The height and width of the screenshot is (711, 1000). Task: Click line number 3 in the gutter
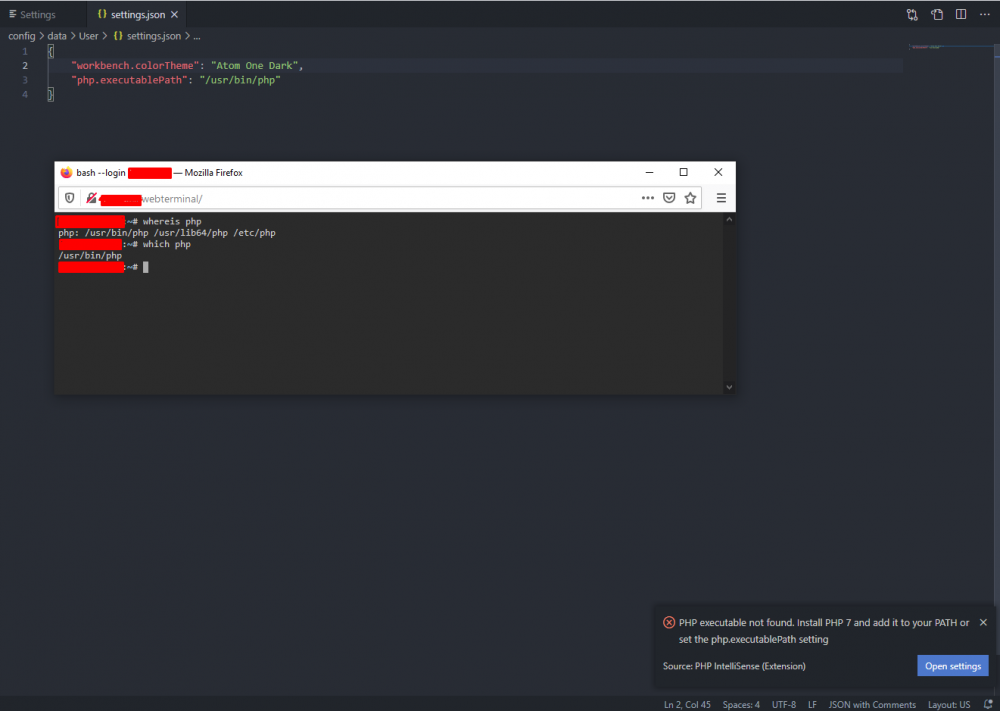tap(25, 80)
